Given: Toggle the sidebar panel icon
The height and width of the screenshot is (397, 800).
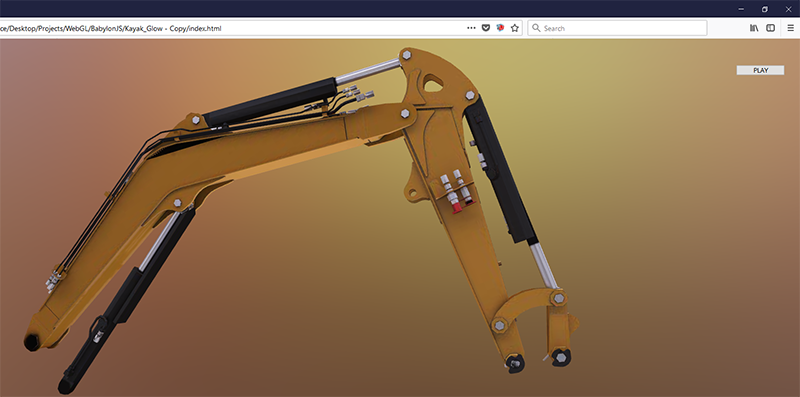Looking at the screenshot, I should (770, 28).
